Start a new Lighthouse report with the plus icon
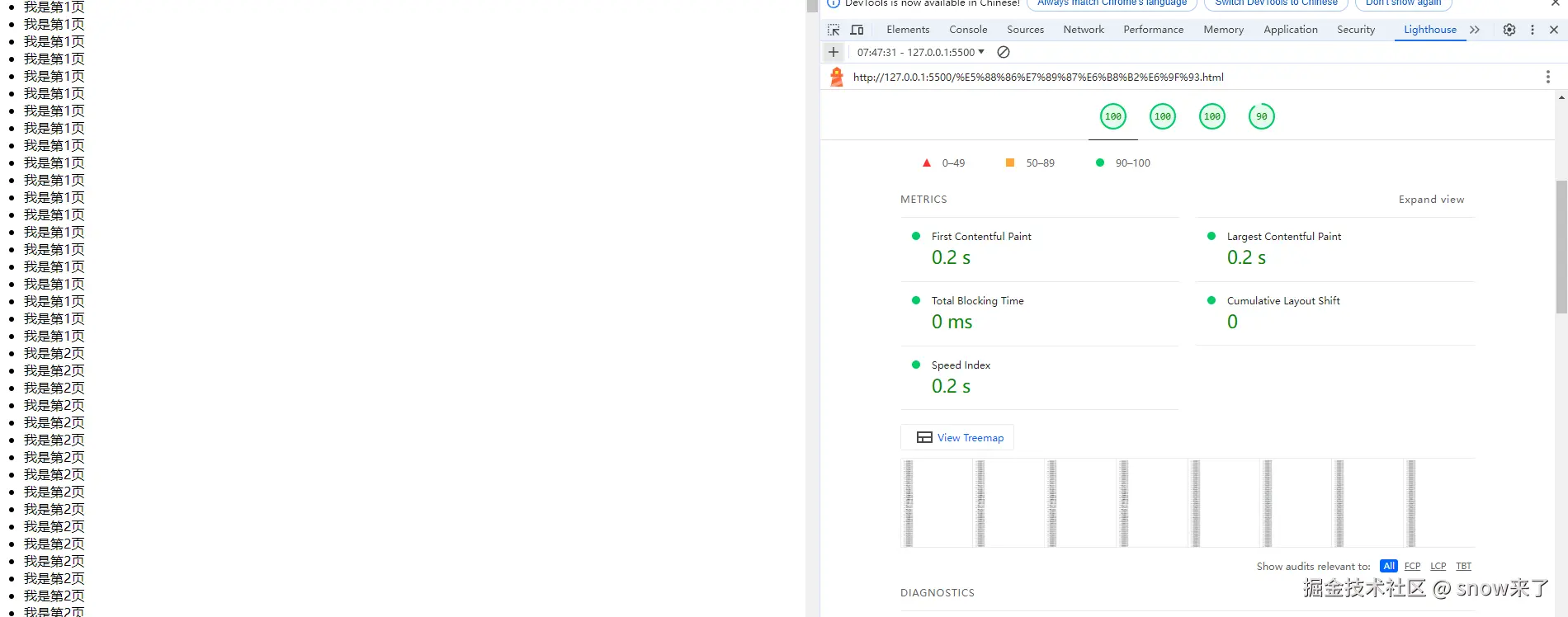The width and height of the screenshot is (1568, 617). 834,52
